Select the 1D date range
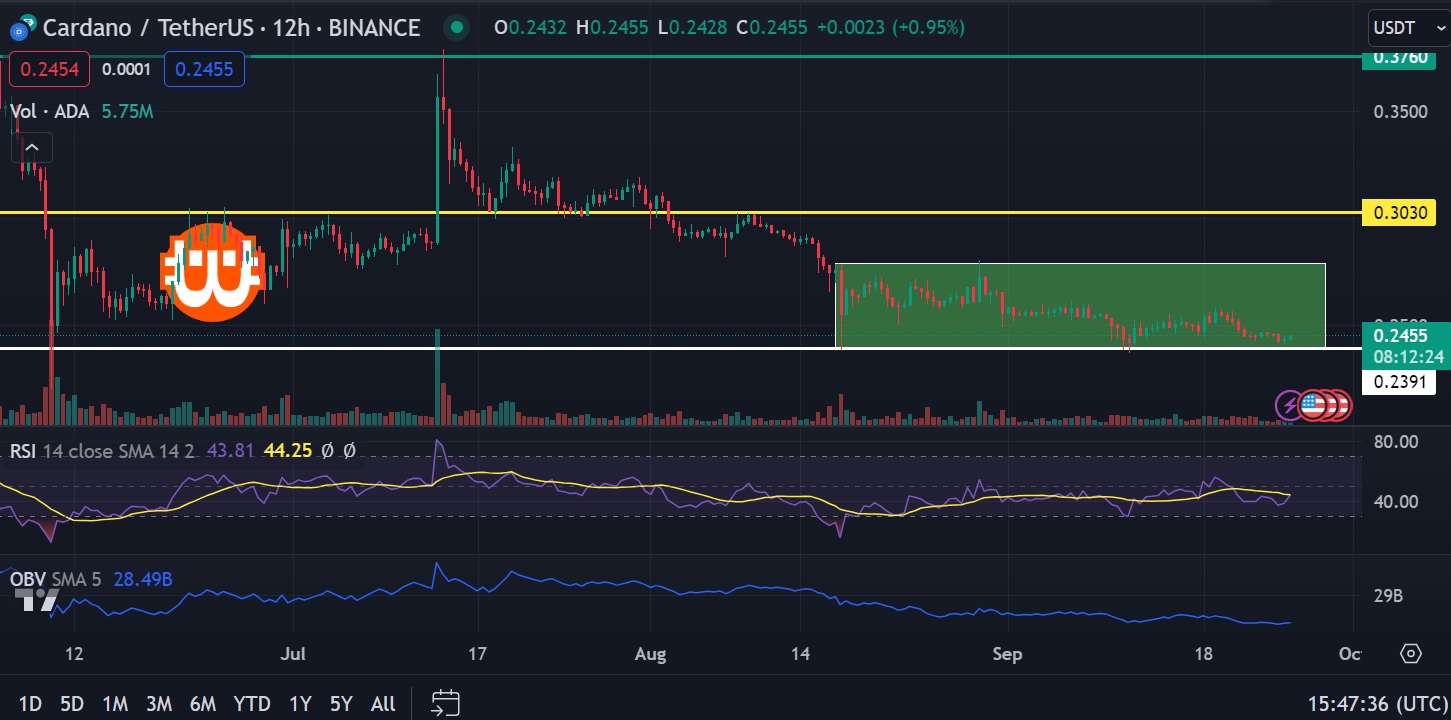This screenshot has height=720, width=1451. 30,704
